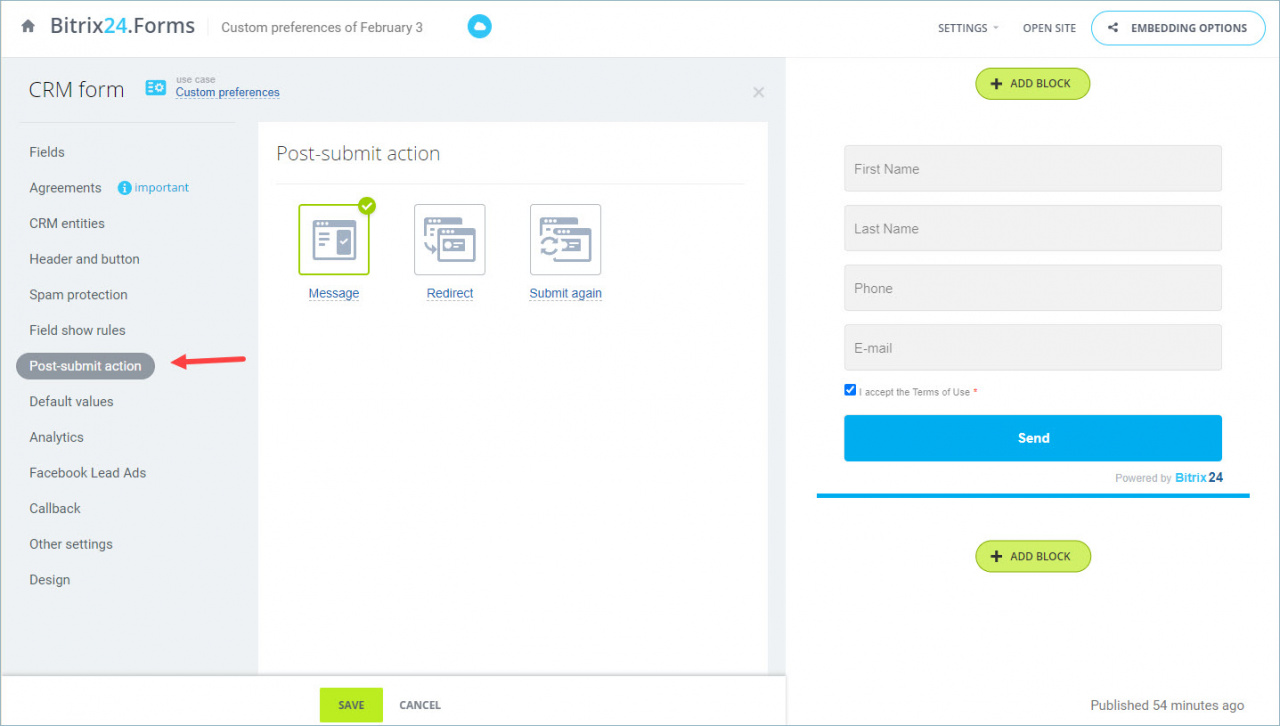Click the Cancel button
This screenshot has width=1280, height=726.
pos(420,705)
